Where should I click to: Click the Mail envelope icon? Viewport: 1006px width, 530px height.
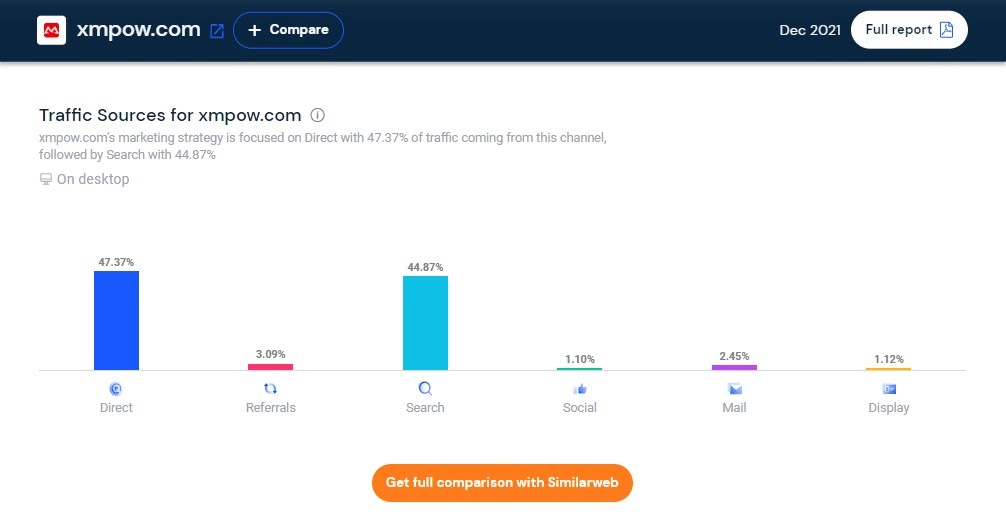point(734,389)
